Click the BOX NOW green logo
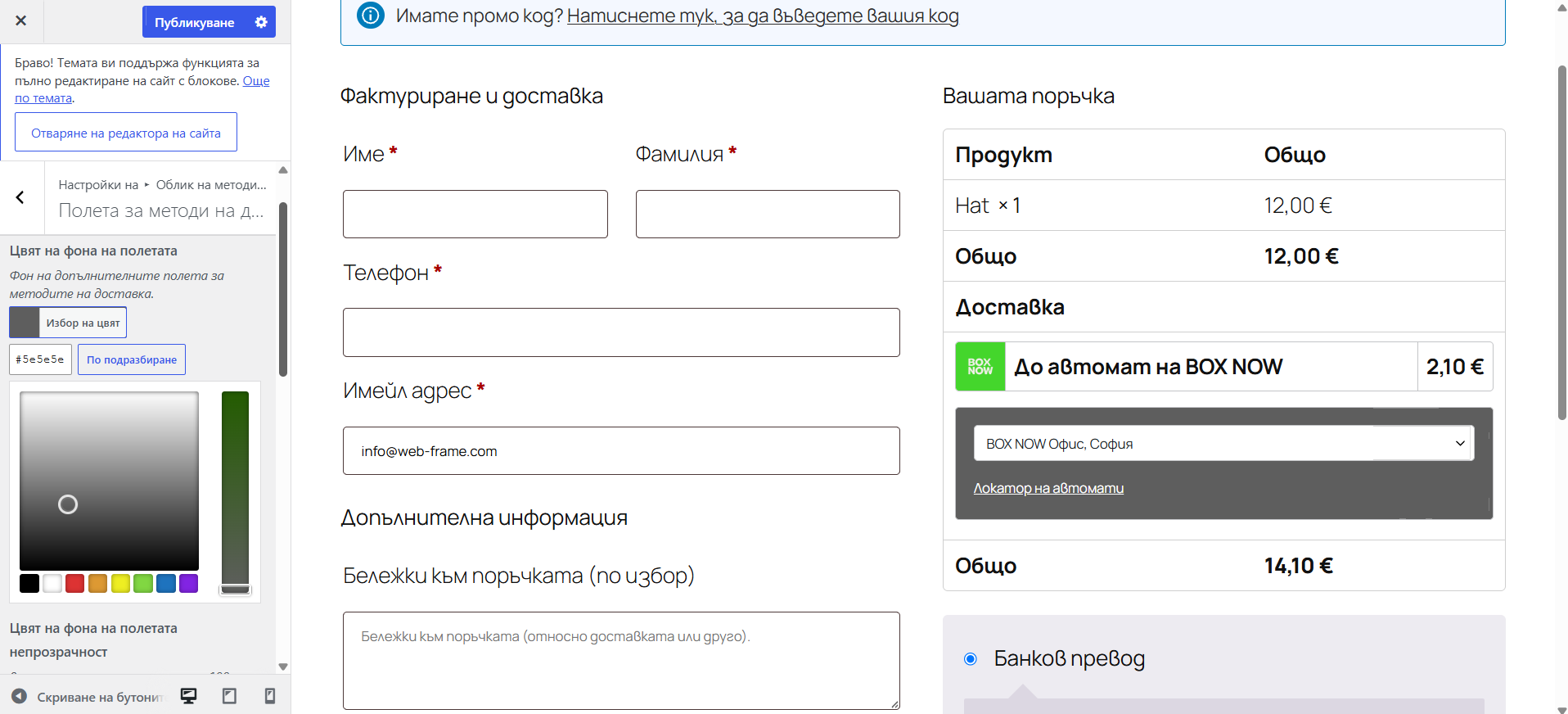The height and width of the screenshot is (714, 1568). tap(980, 367)
